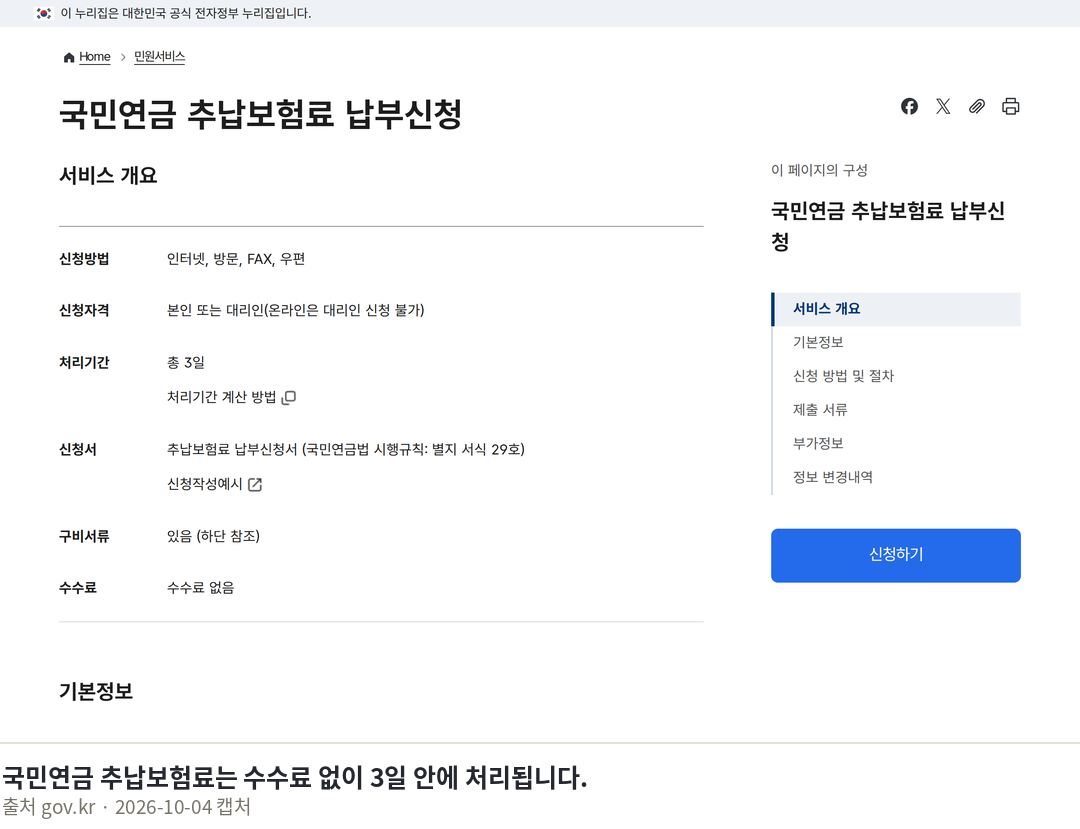Jump to 정보 변경내역 section
The width and height of the screenshot is (1080, 829).
point(833,477)
